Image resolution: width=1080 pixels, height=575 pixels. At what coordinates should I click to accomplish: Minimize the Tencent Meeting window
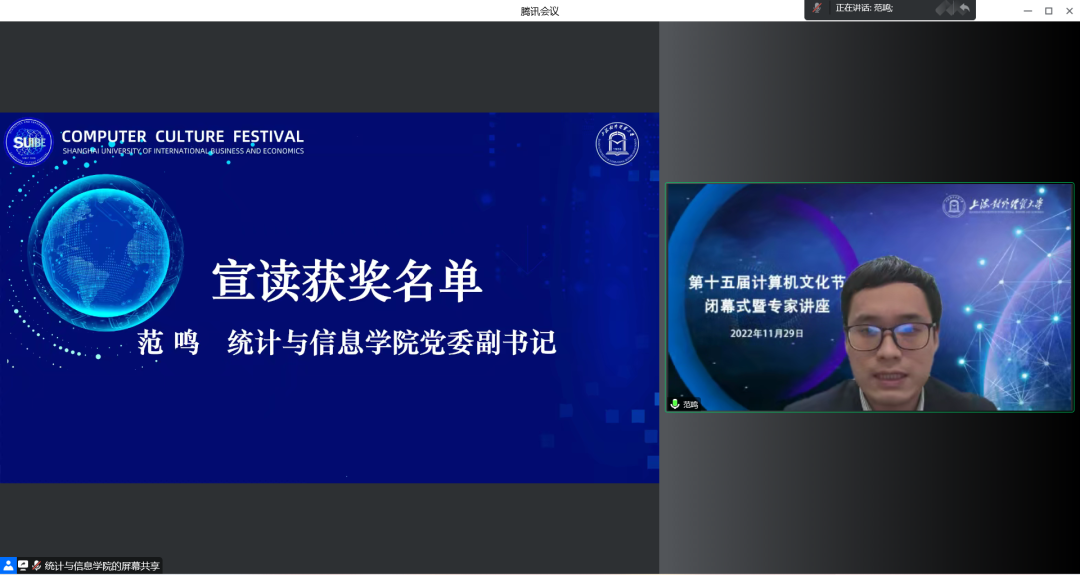pyautogui.click(x=1027, y=10)
